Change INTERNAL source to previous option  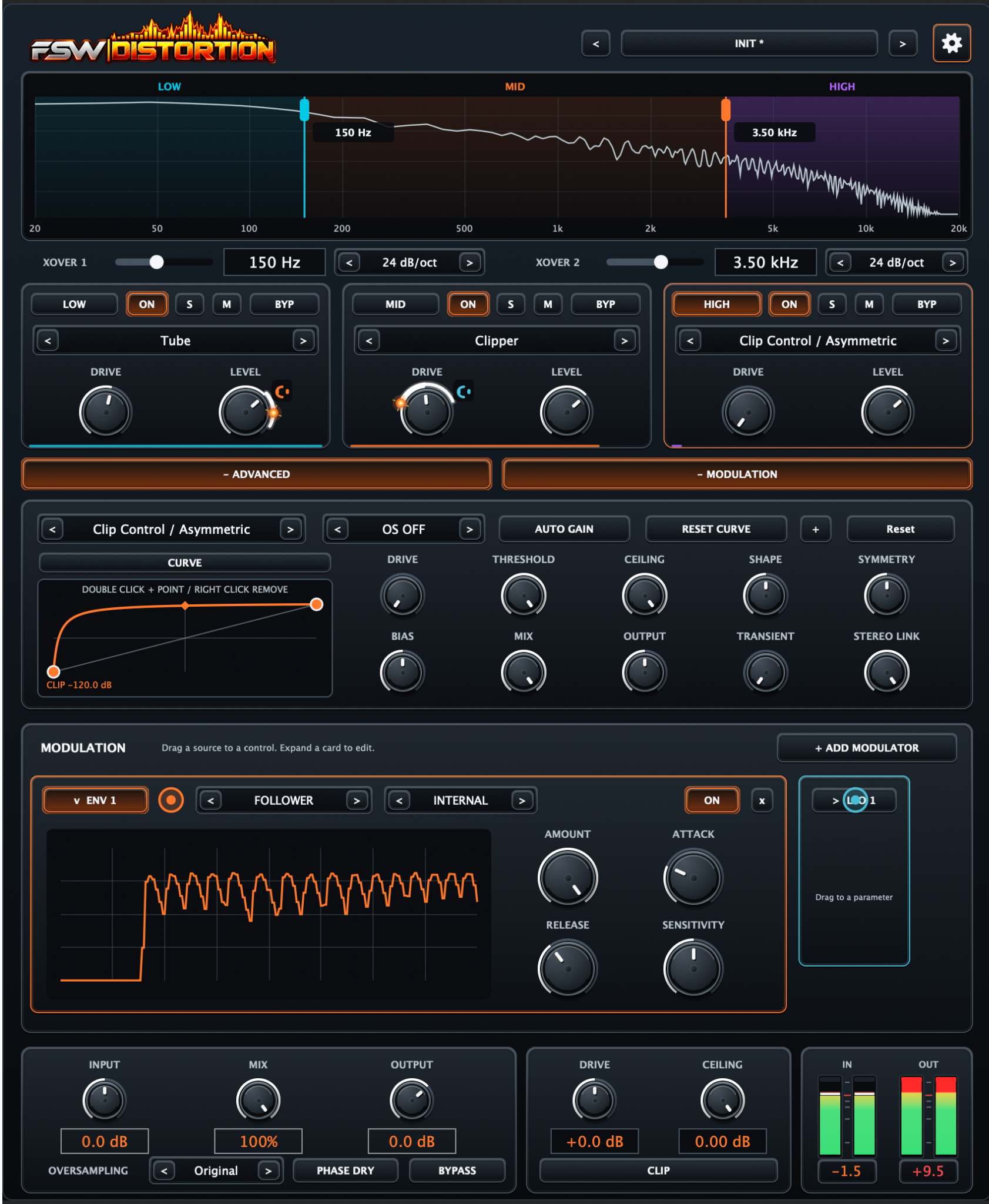point(400,801)
